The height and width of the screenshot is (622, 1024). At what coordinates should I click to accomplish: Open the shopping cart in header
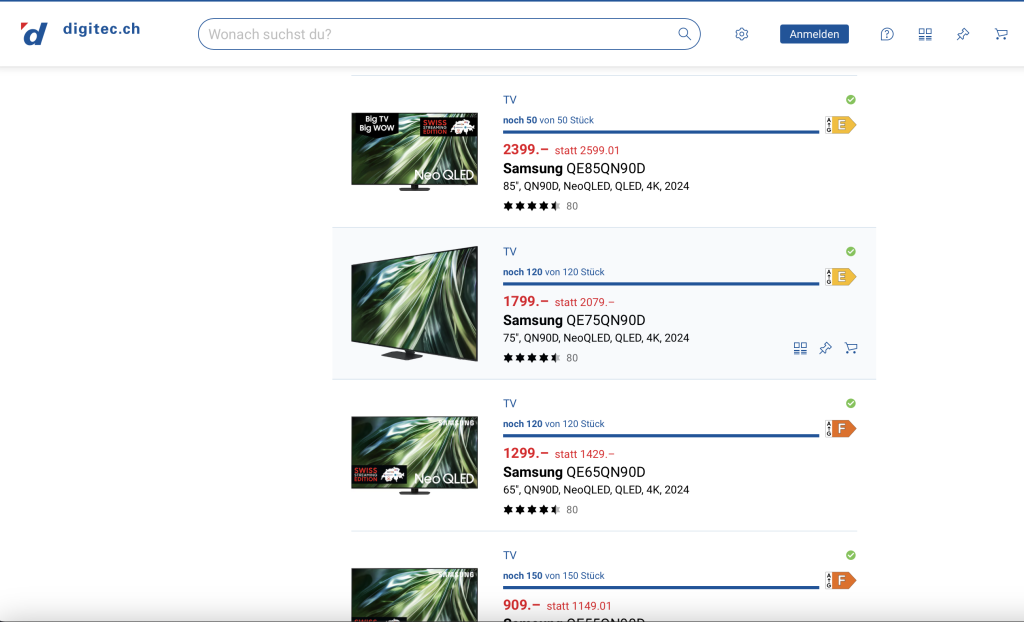coord(1001,34)
